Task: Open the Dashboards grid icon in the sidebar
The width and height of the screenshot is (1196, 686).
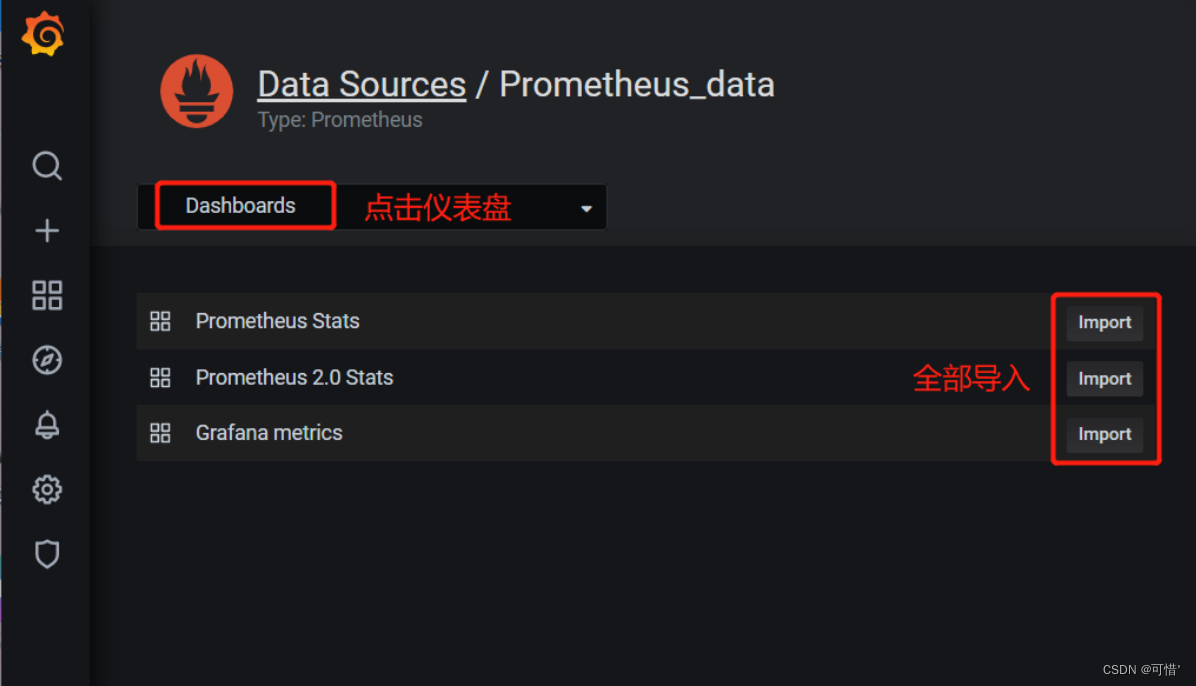Action: click(x=47, y=295)
